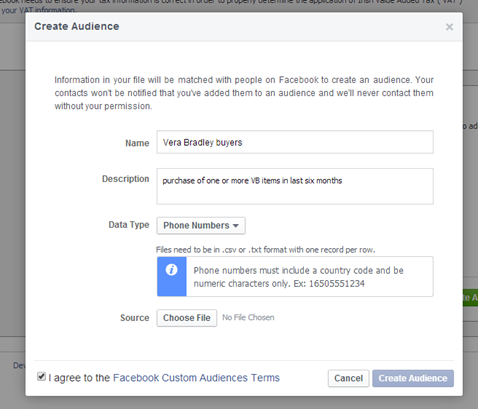
Task: Click the 'Data Type' label
Action: click(x=129, y=225)
